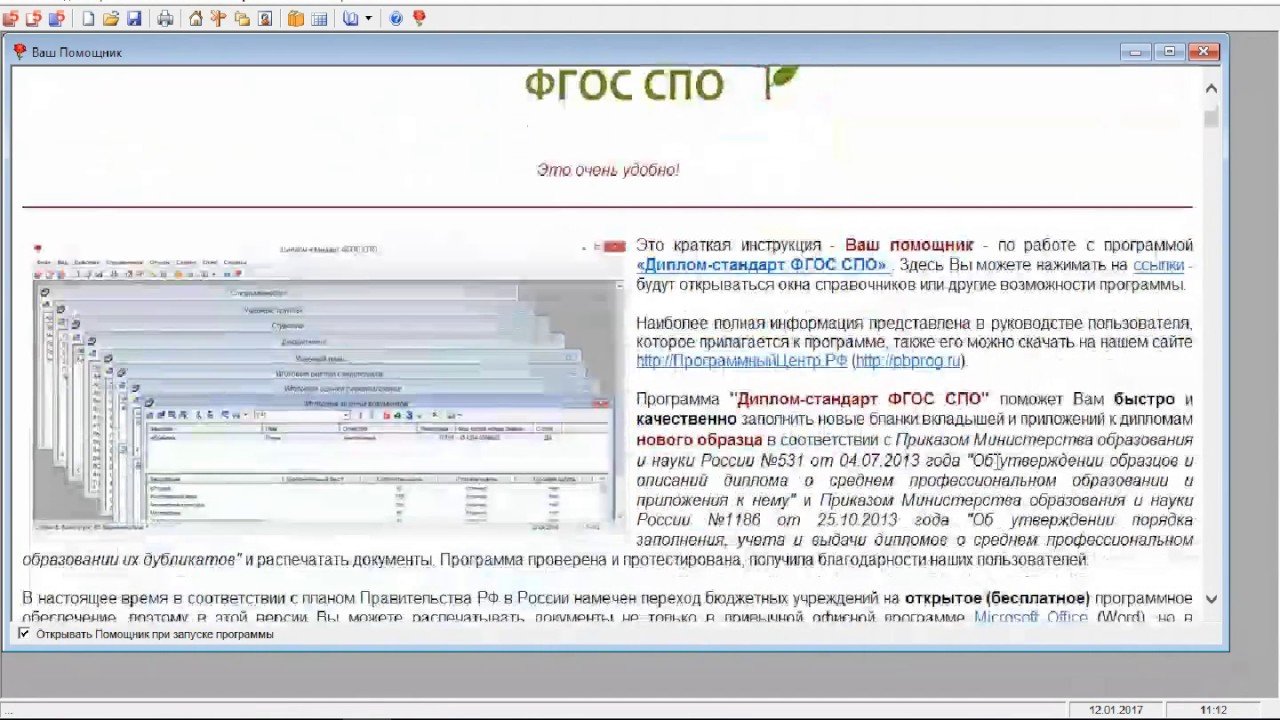Click the red-and-white '5' diploma icon

point(34,18)
